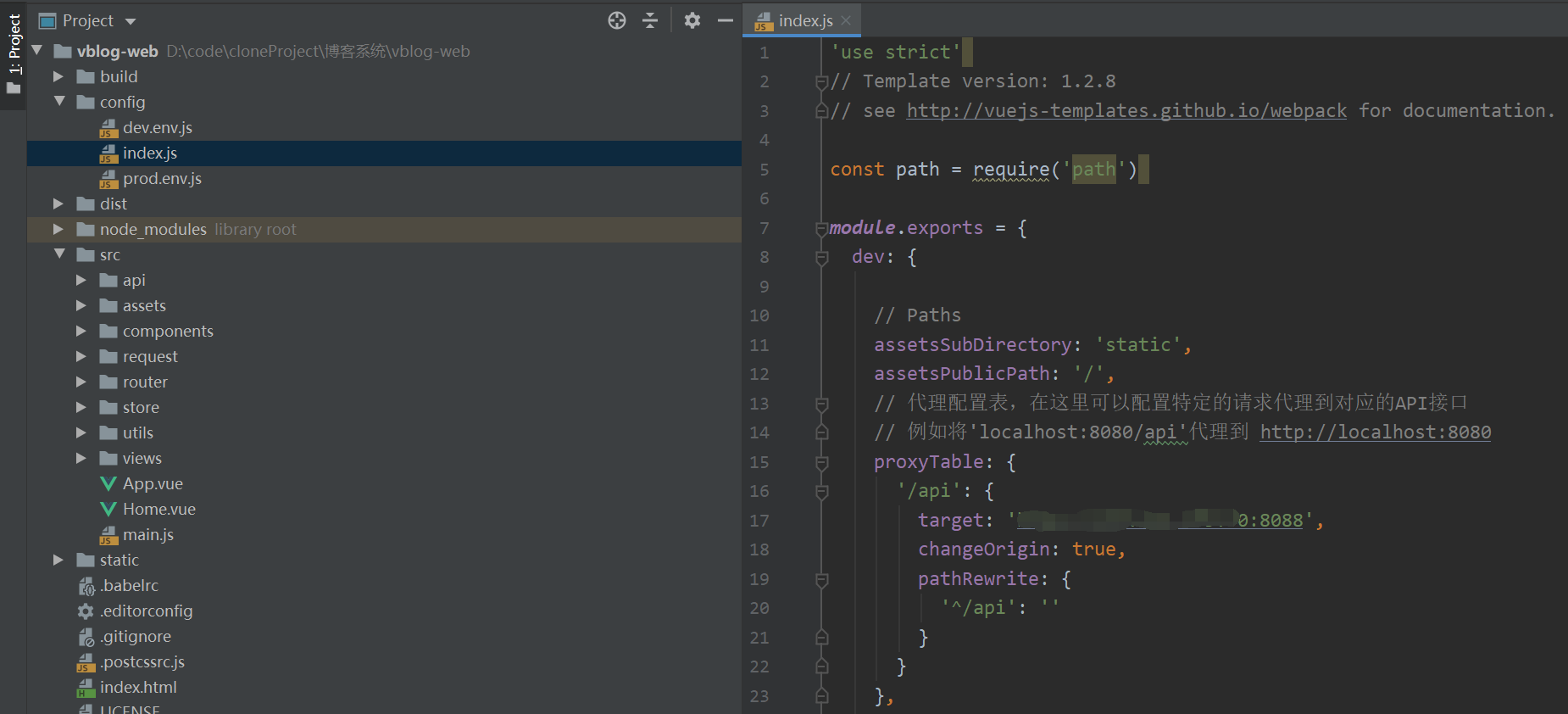Fold the comment block at line 2
This screenshot has width=1568, height=714.
click(821, 81)
